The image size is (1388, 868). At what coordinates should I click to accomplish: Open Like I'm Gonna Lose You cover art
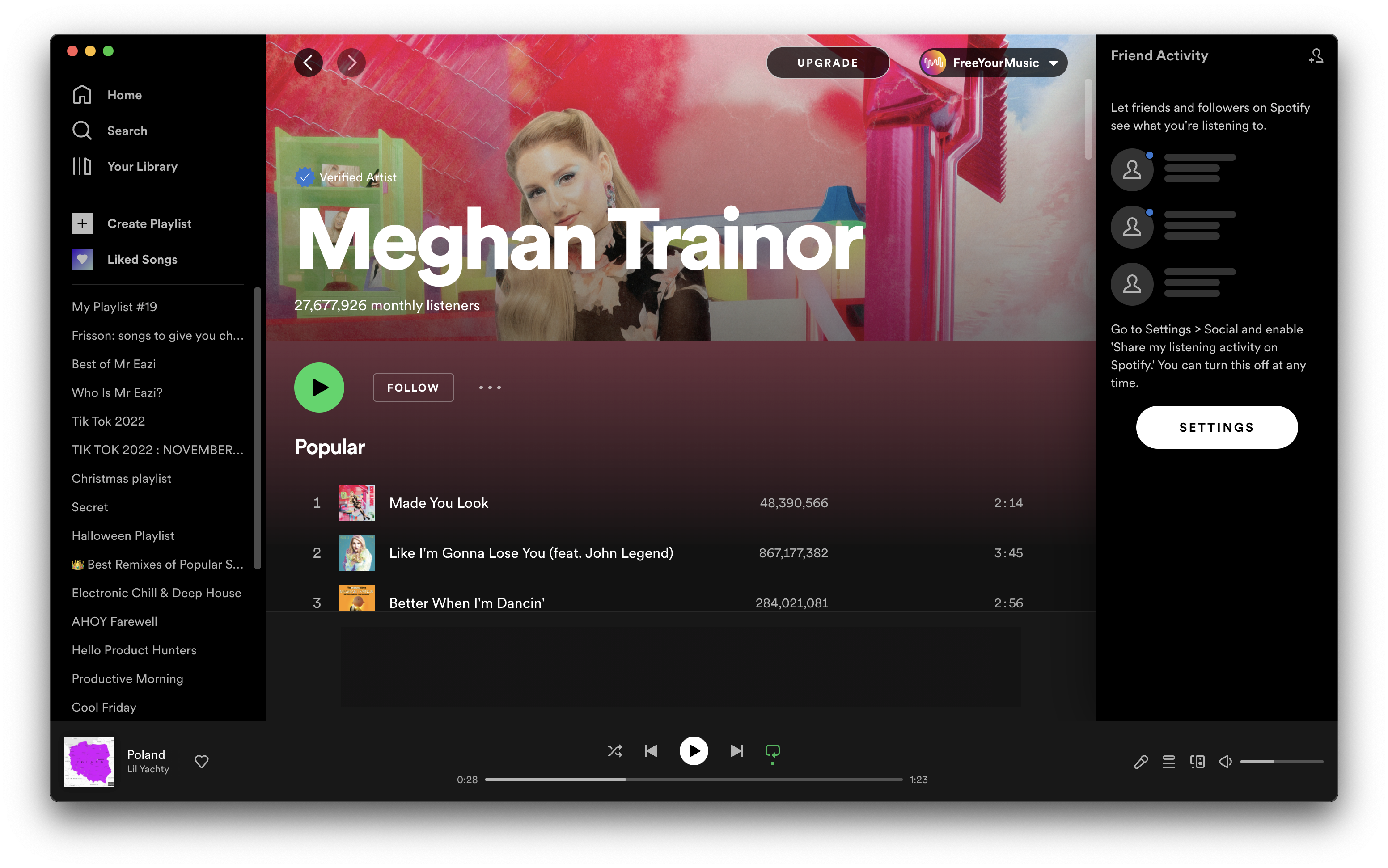click(357, 553)
